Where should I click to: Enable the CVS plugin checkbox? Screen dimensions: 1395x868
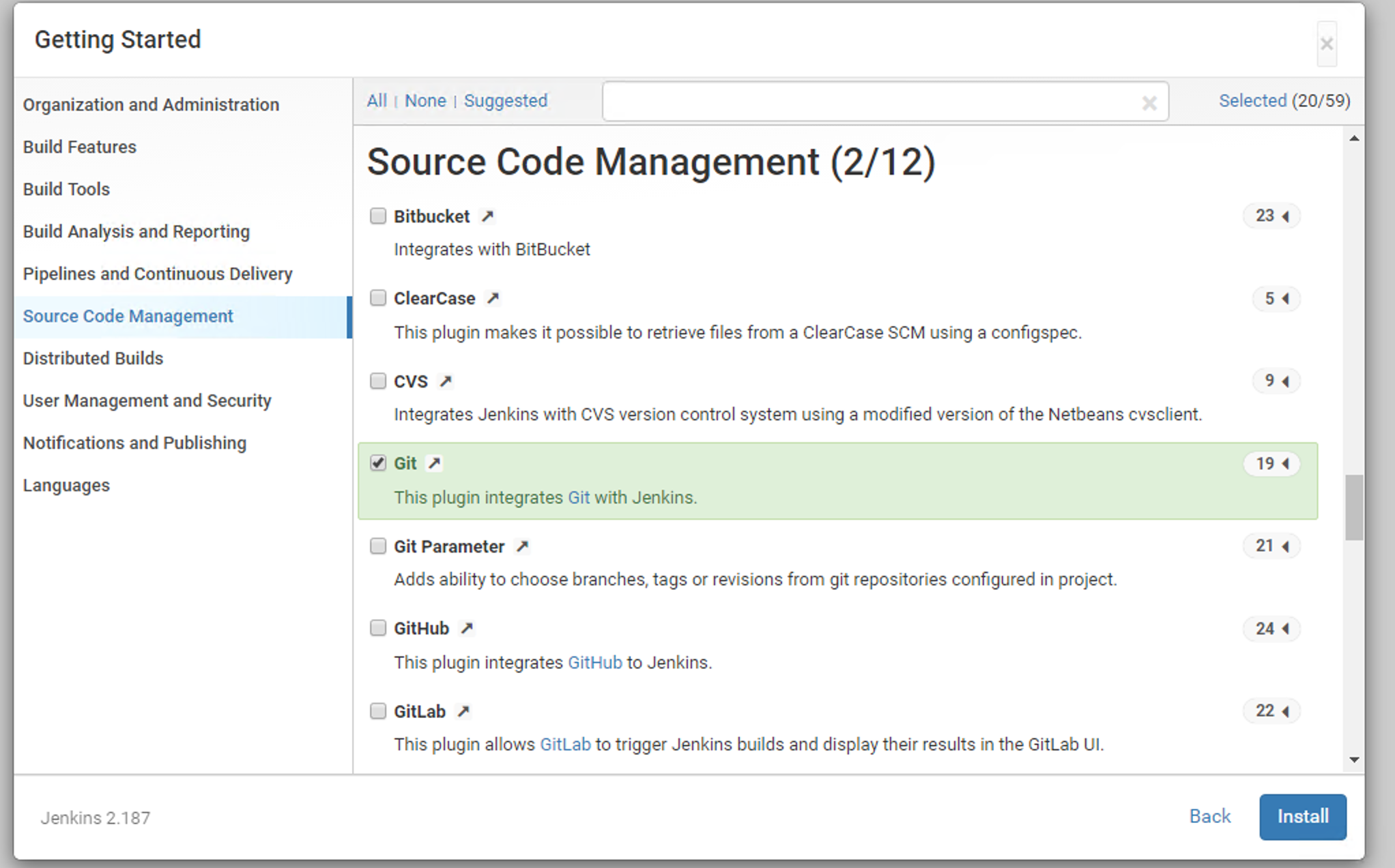click(x=378, y=380)
